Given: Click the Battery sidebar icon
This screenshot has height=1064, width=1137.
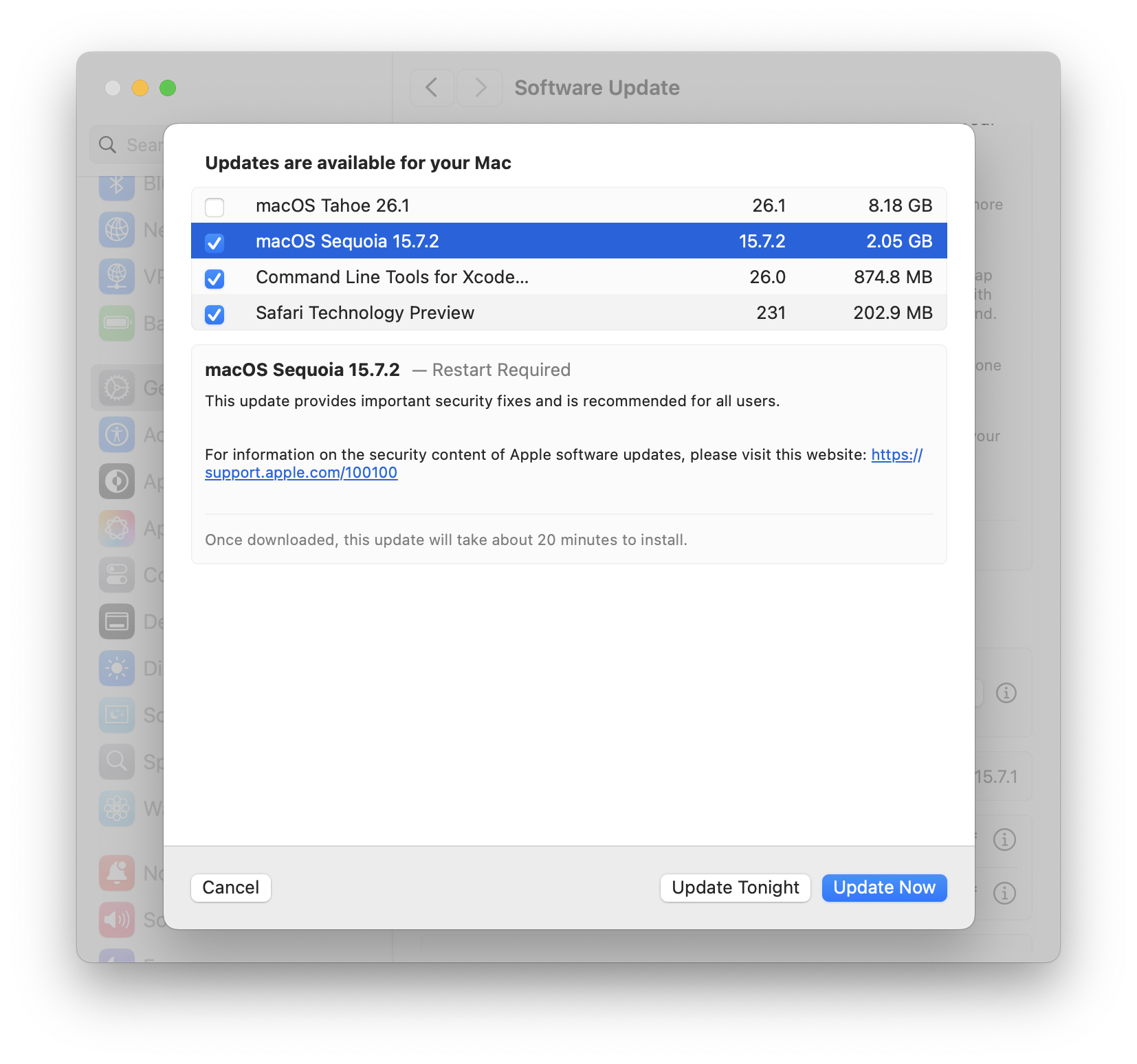Looking at the screenshot, I should click(x=117, y=322).
